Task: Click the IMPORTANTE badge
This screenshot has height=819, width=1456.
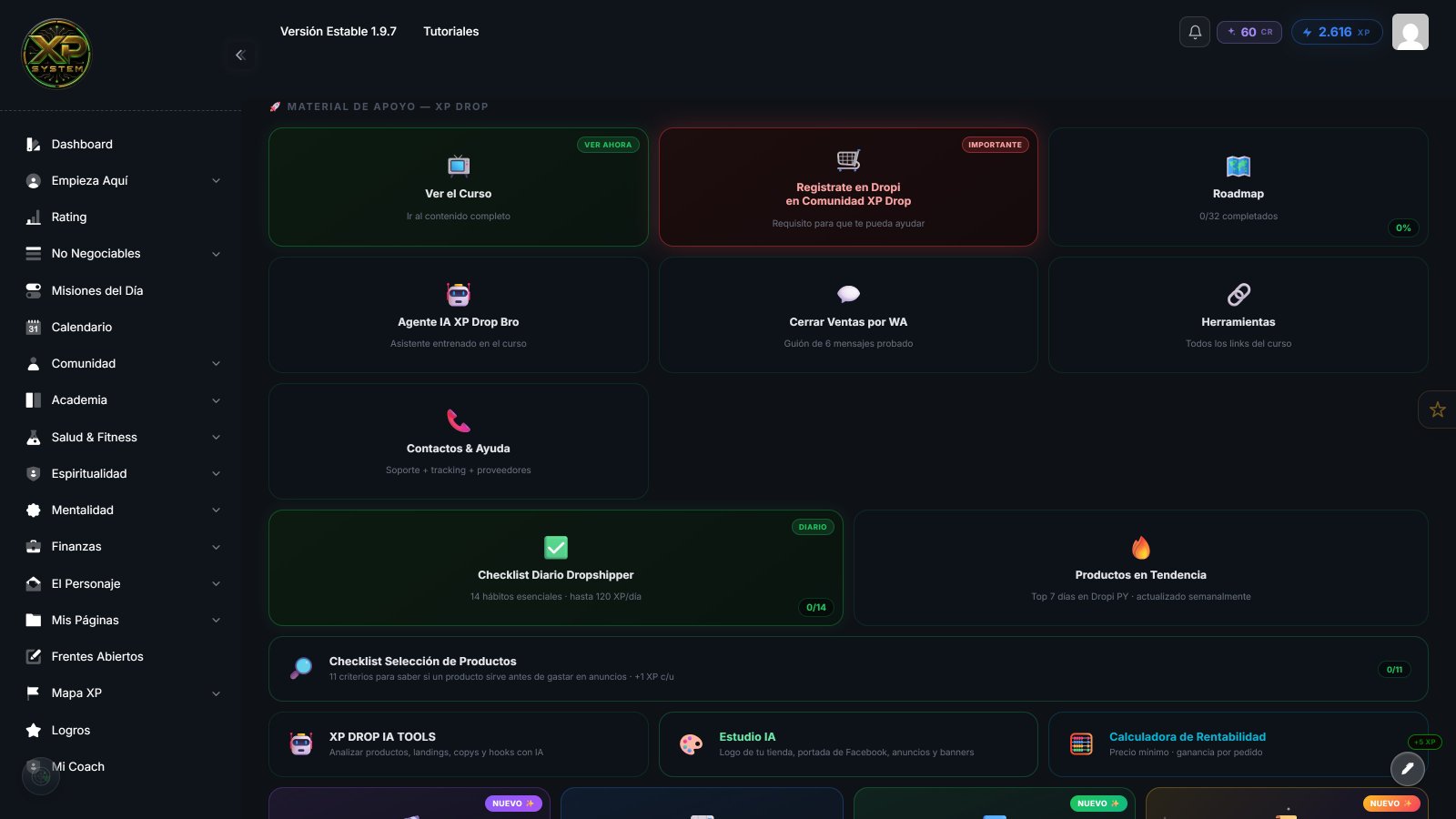Action: pos(995,145)
